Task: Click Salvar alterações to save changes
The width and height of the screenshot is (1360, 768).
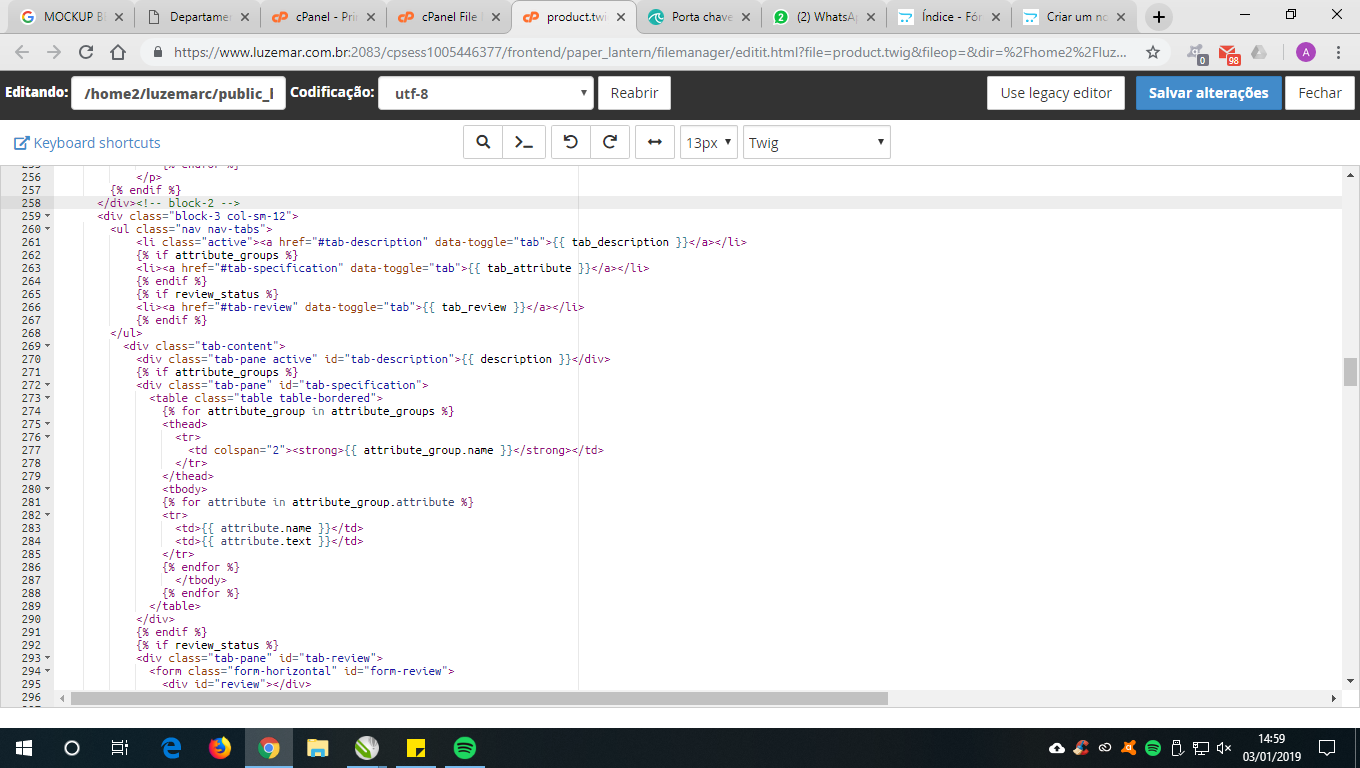Action: coord(1208,93)
